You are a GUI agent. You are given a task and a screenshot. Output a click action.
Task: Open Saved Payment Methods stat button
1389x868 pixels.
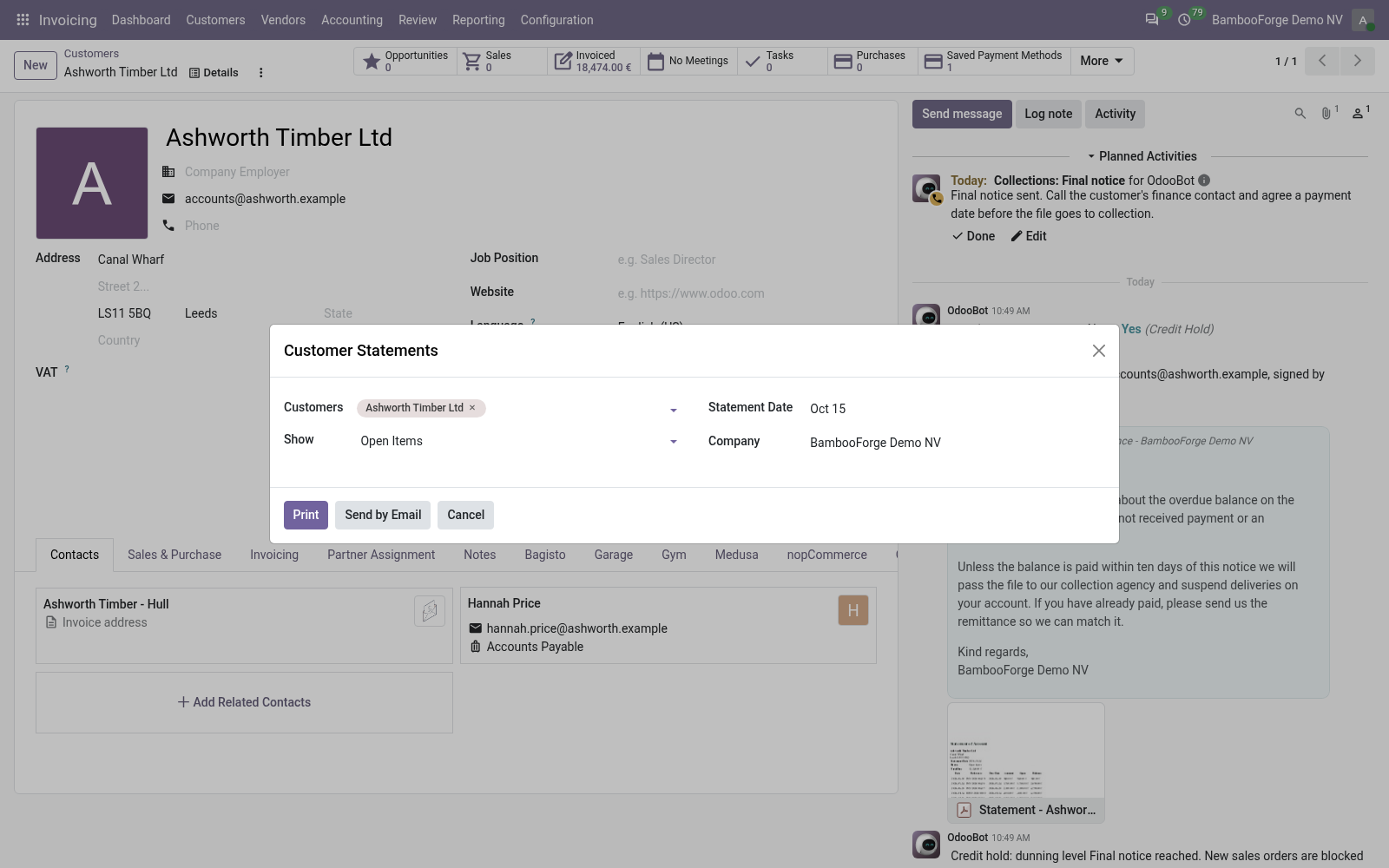(x=994, y=61)
